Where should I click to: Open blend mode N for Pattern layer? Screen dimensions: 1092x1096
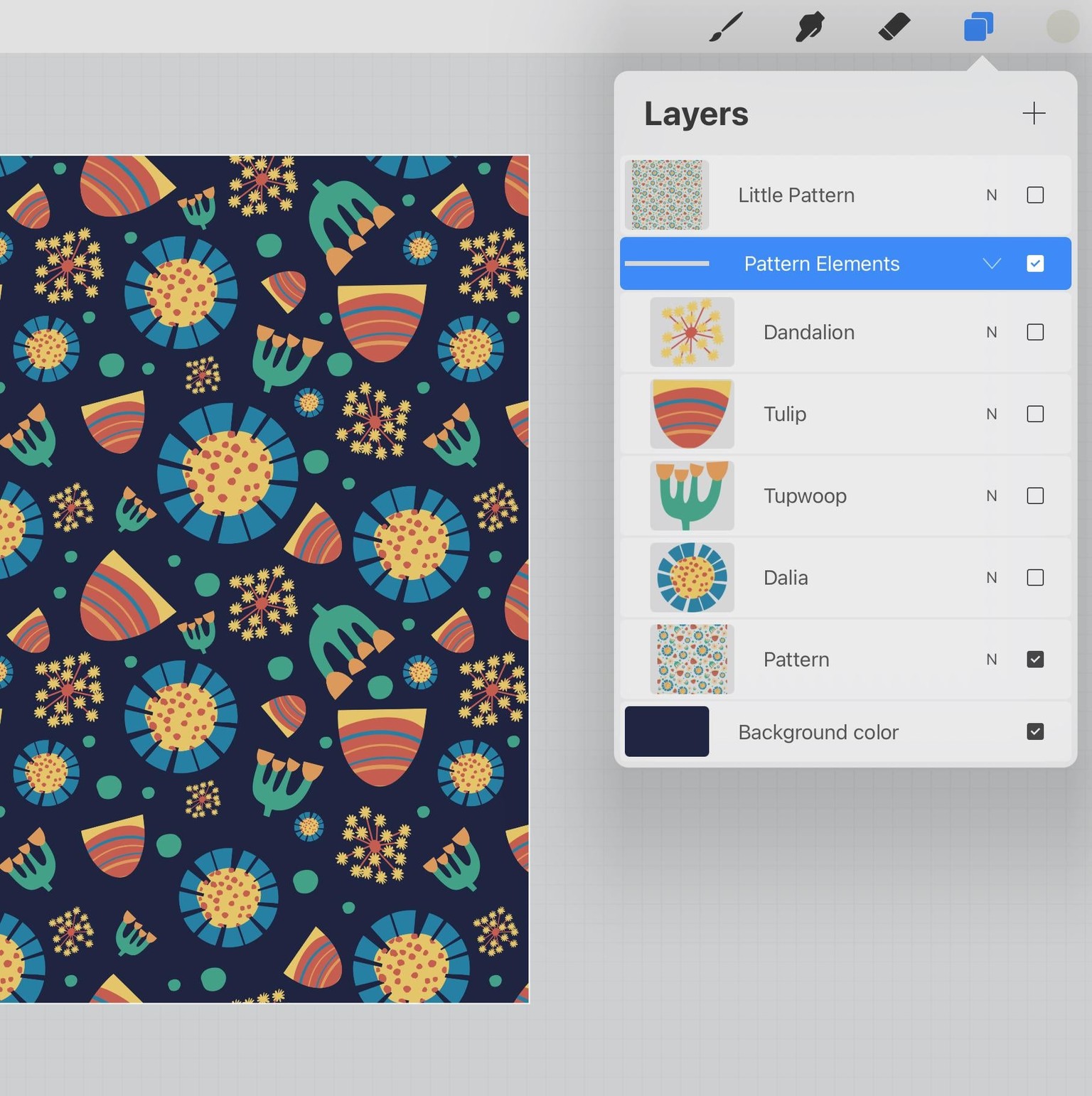(992, 660)
